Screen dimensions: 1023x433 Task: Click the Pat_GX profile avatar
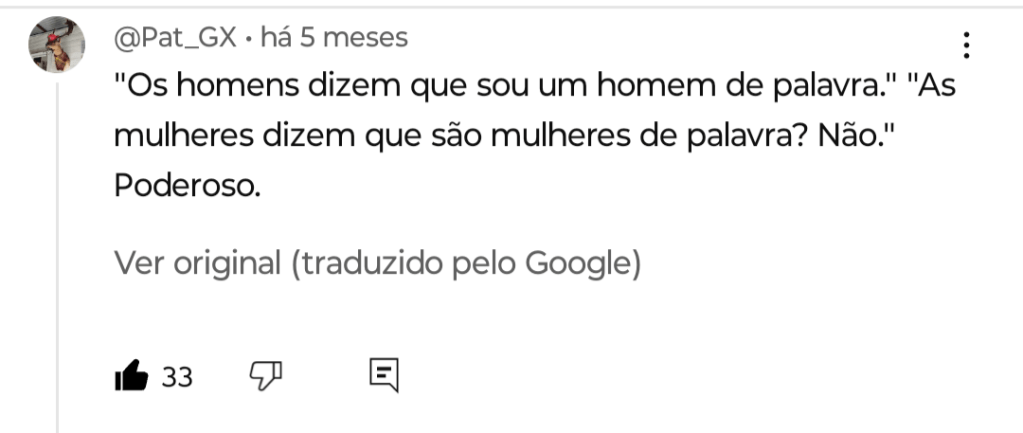pyautogui.click(x=56, y=44)
